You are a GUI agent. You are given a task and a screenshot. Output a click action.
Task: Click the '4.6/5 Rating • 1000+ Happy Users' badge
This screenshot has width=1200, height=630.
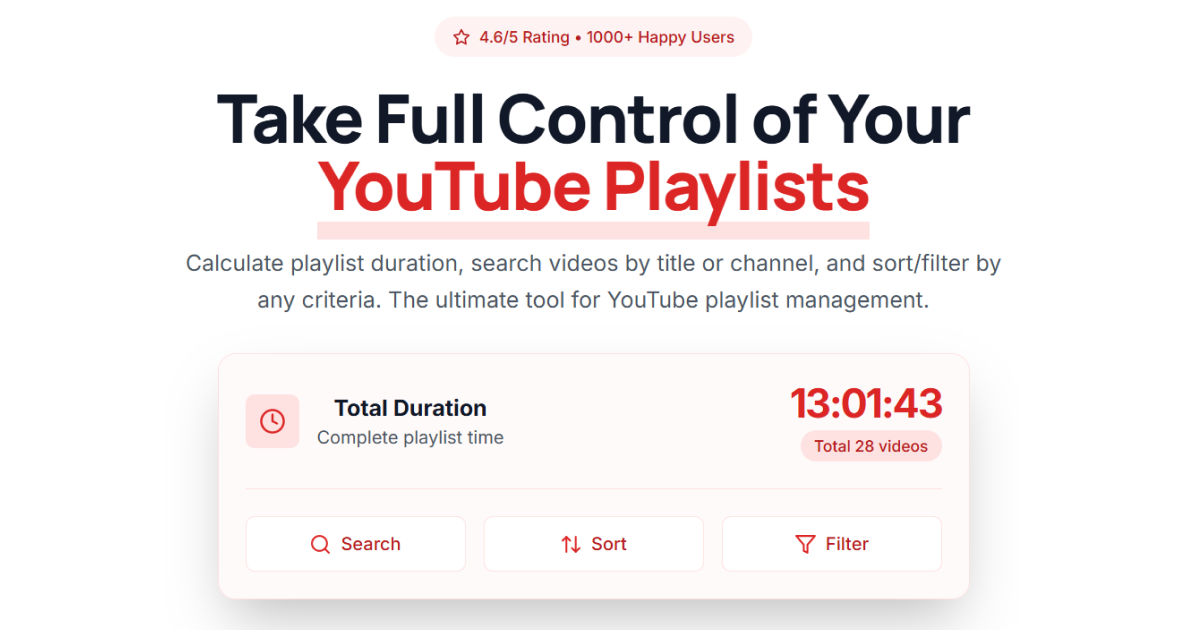[x=593, y=37]
